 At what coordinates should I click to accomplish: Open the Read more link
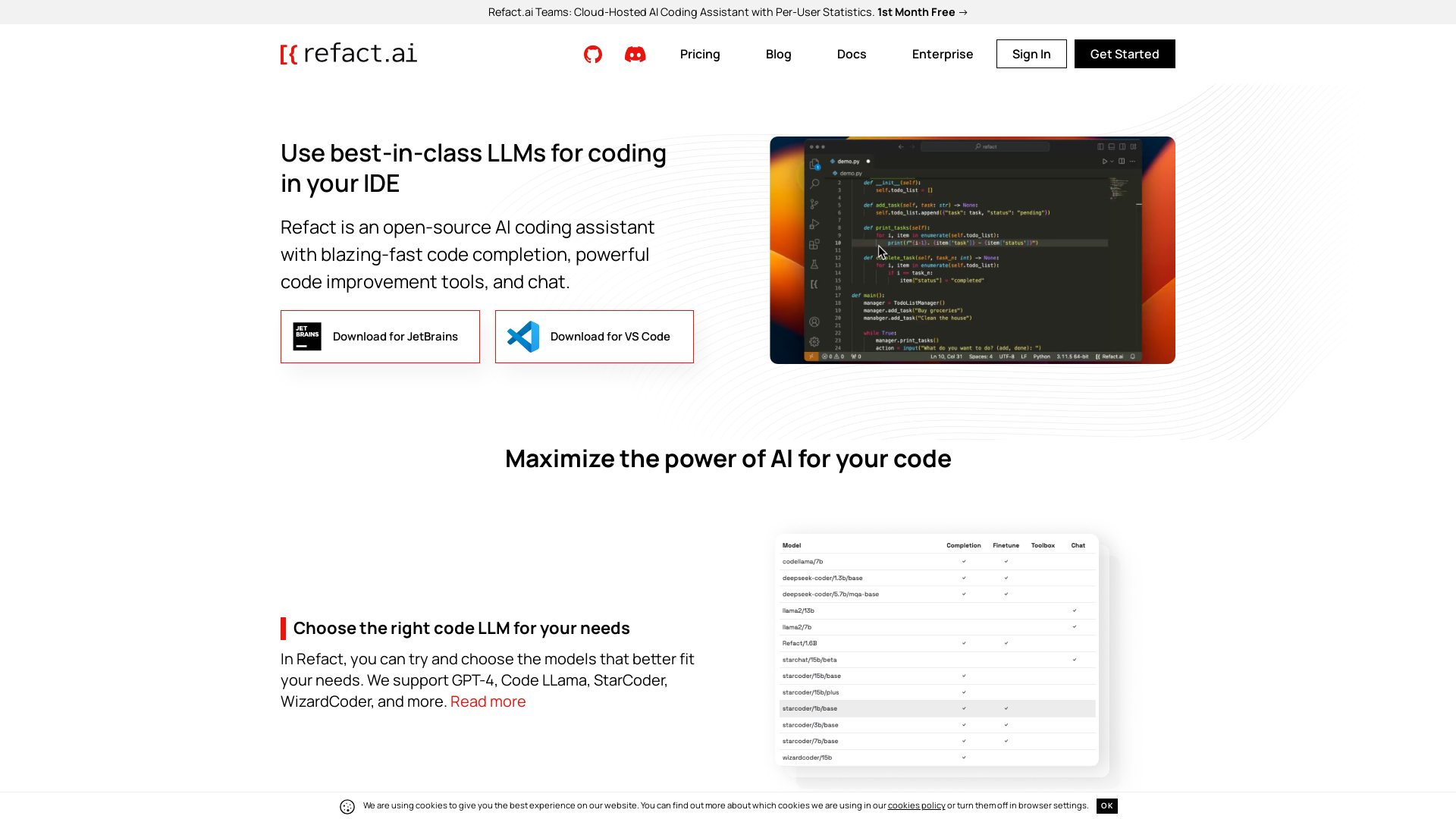[488, 701]
